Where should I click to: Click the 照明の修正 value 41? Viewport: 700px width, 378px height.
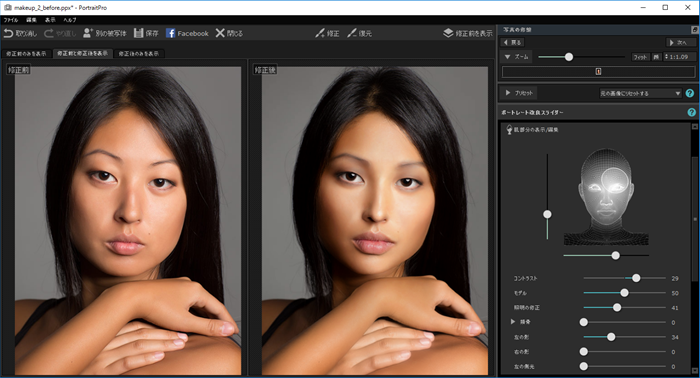pos(675,308)
